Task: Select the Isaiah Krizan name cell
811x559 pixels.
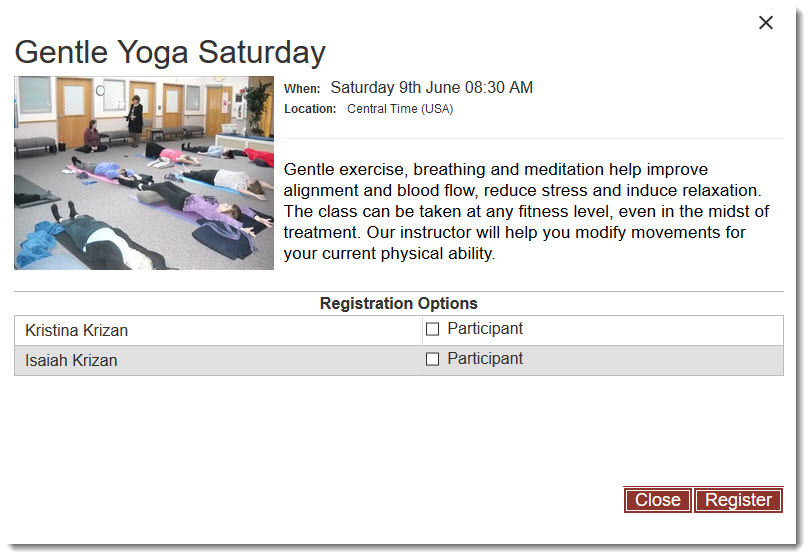Action: (218, 360)
